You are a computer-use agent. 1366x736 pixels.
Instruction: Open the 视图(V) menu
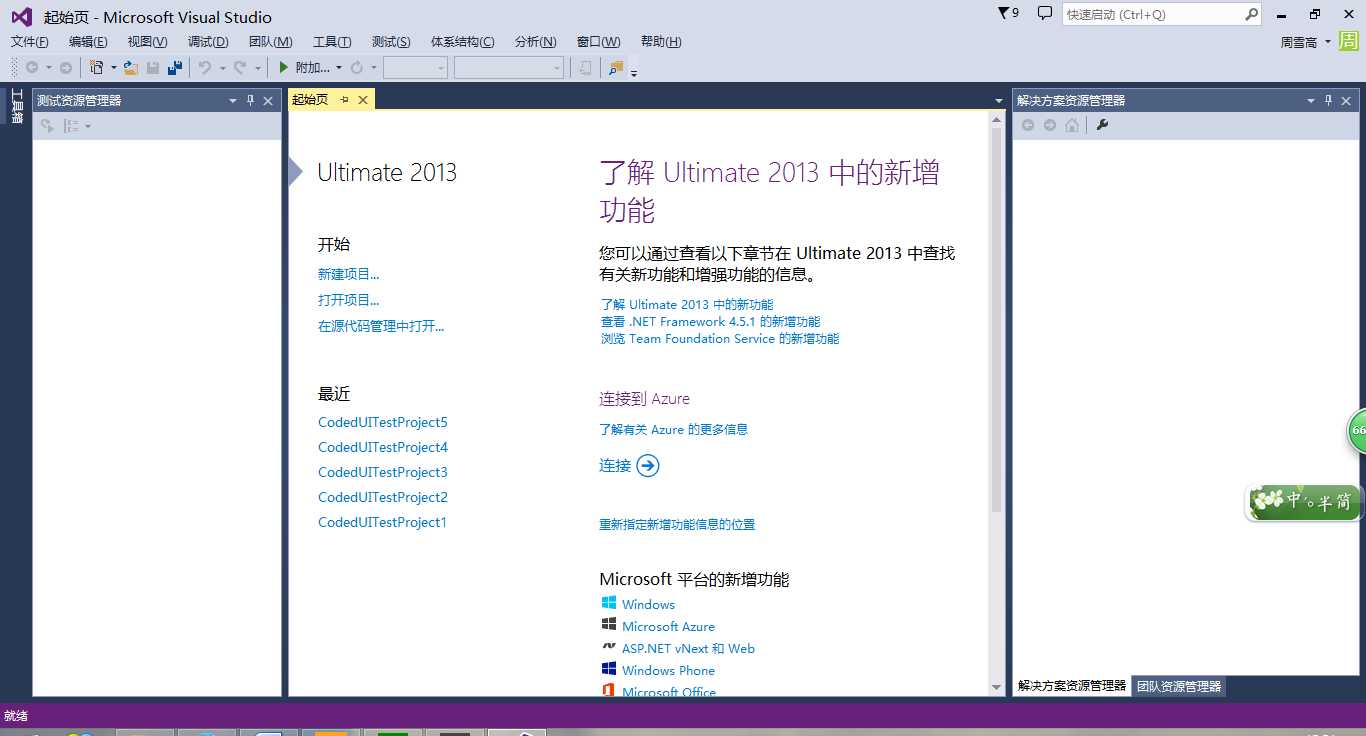(147, 42)
